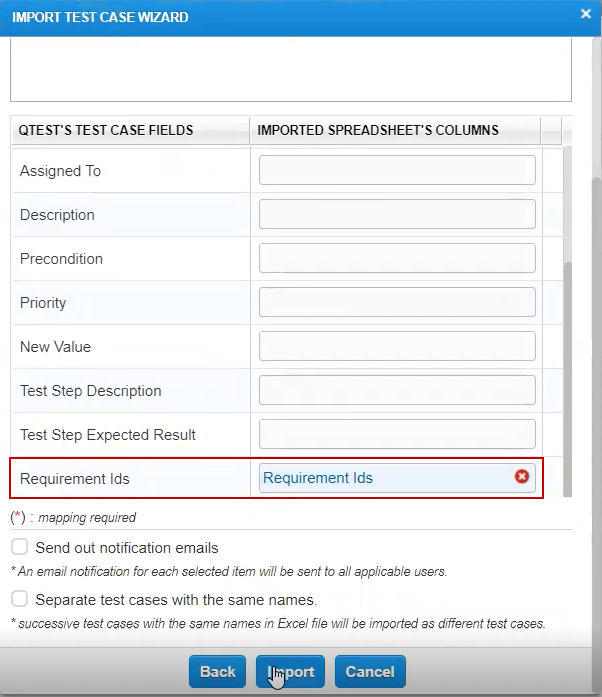602x697 pixels.
Task: Close the Import Test Case Wizard dialog
Action: point(585,14)
